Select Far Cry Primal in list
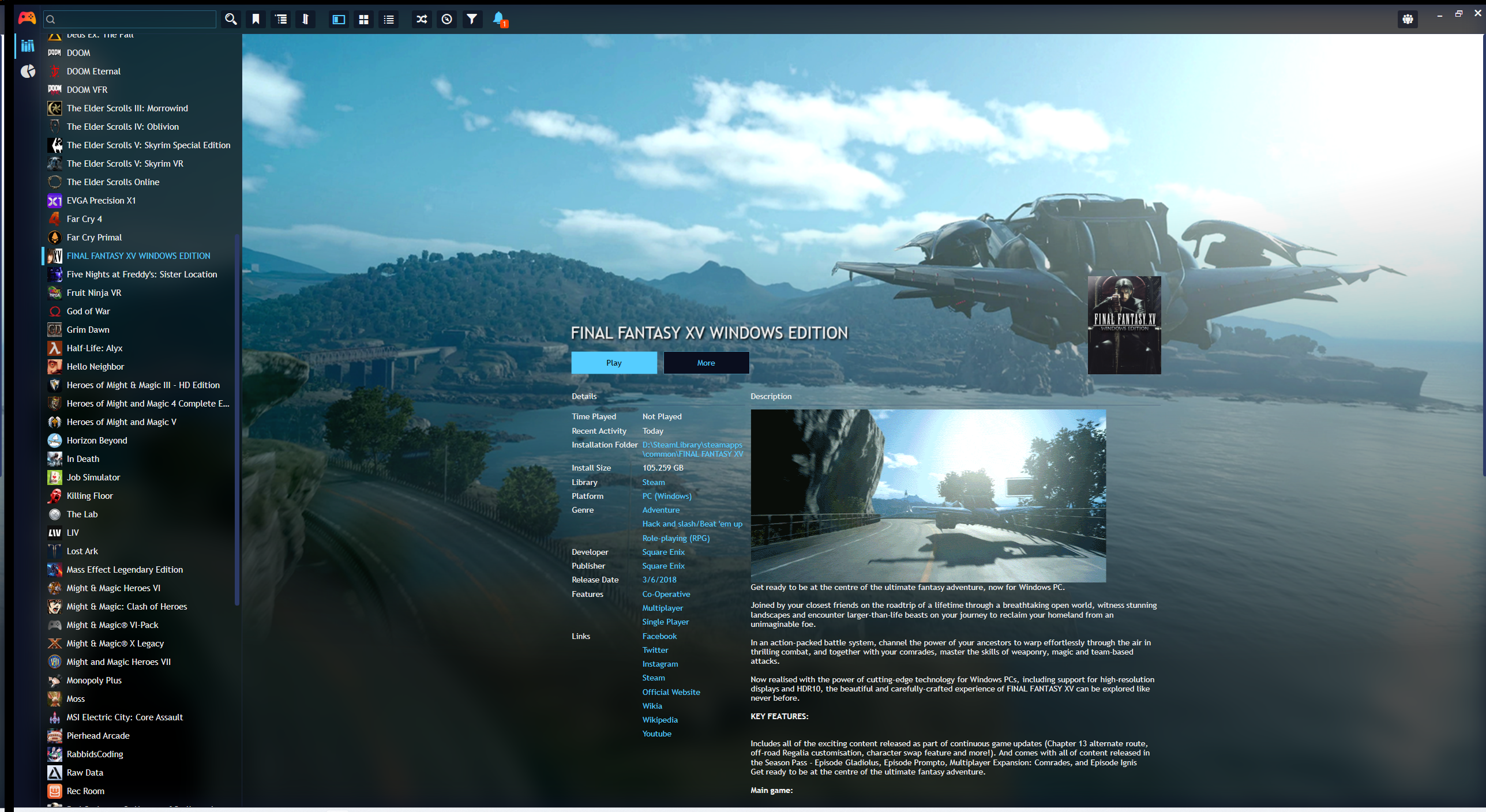Image resolution: width=1486 pixels, height=812 pixels. (141, 237)
